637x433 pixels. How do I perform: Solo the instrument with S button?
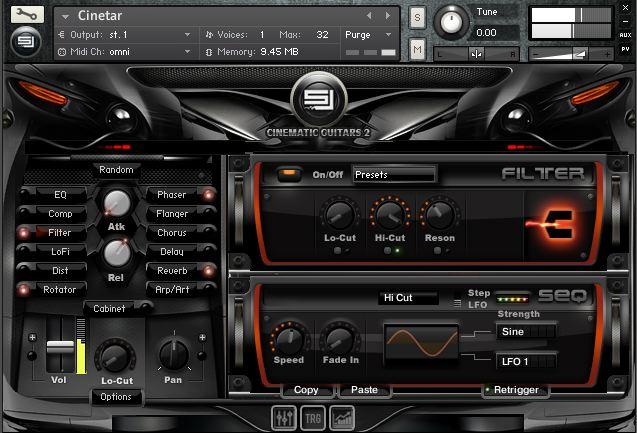417,20
